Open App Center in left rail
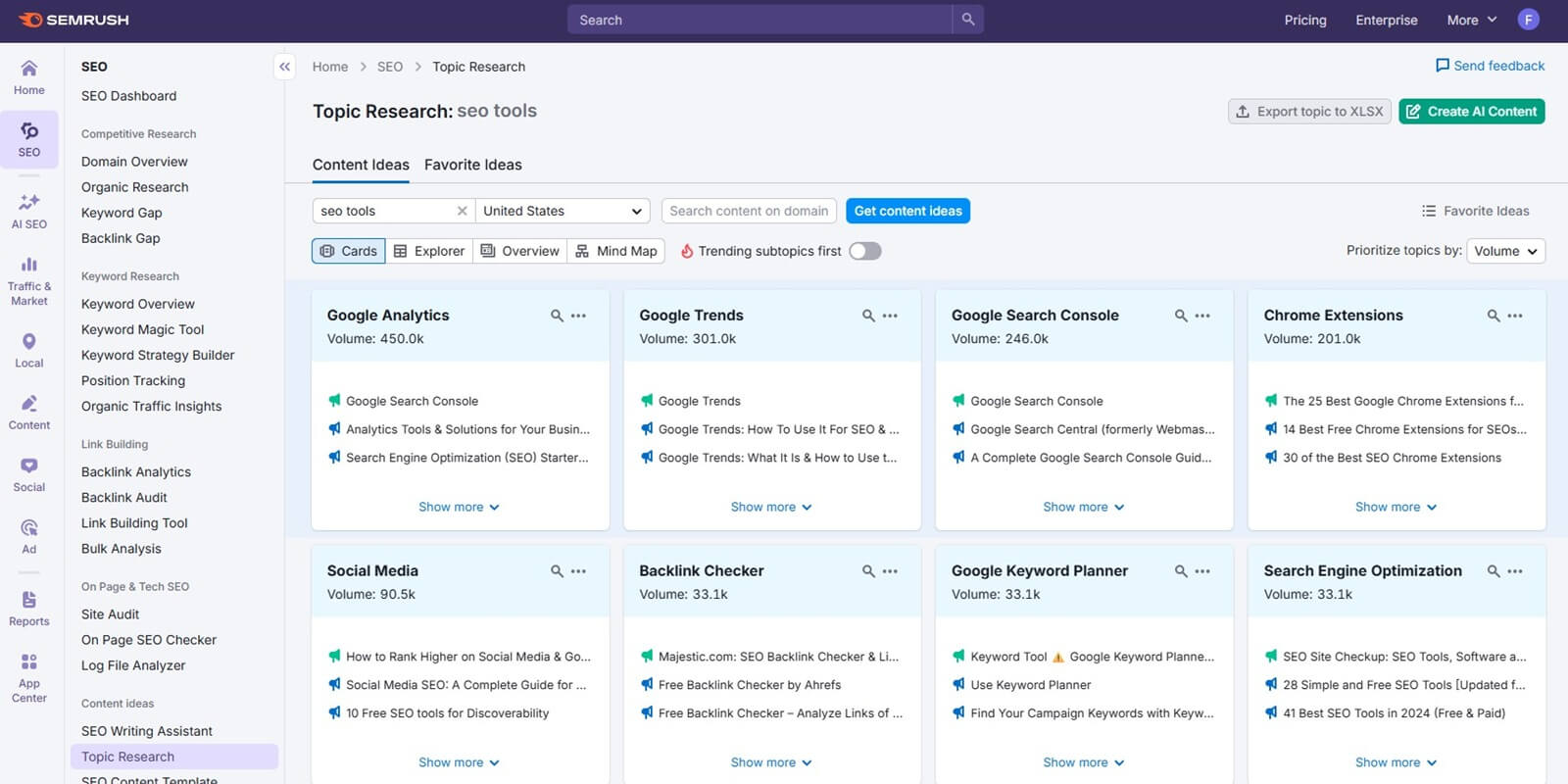The image size is (1568, 784). 29,677
